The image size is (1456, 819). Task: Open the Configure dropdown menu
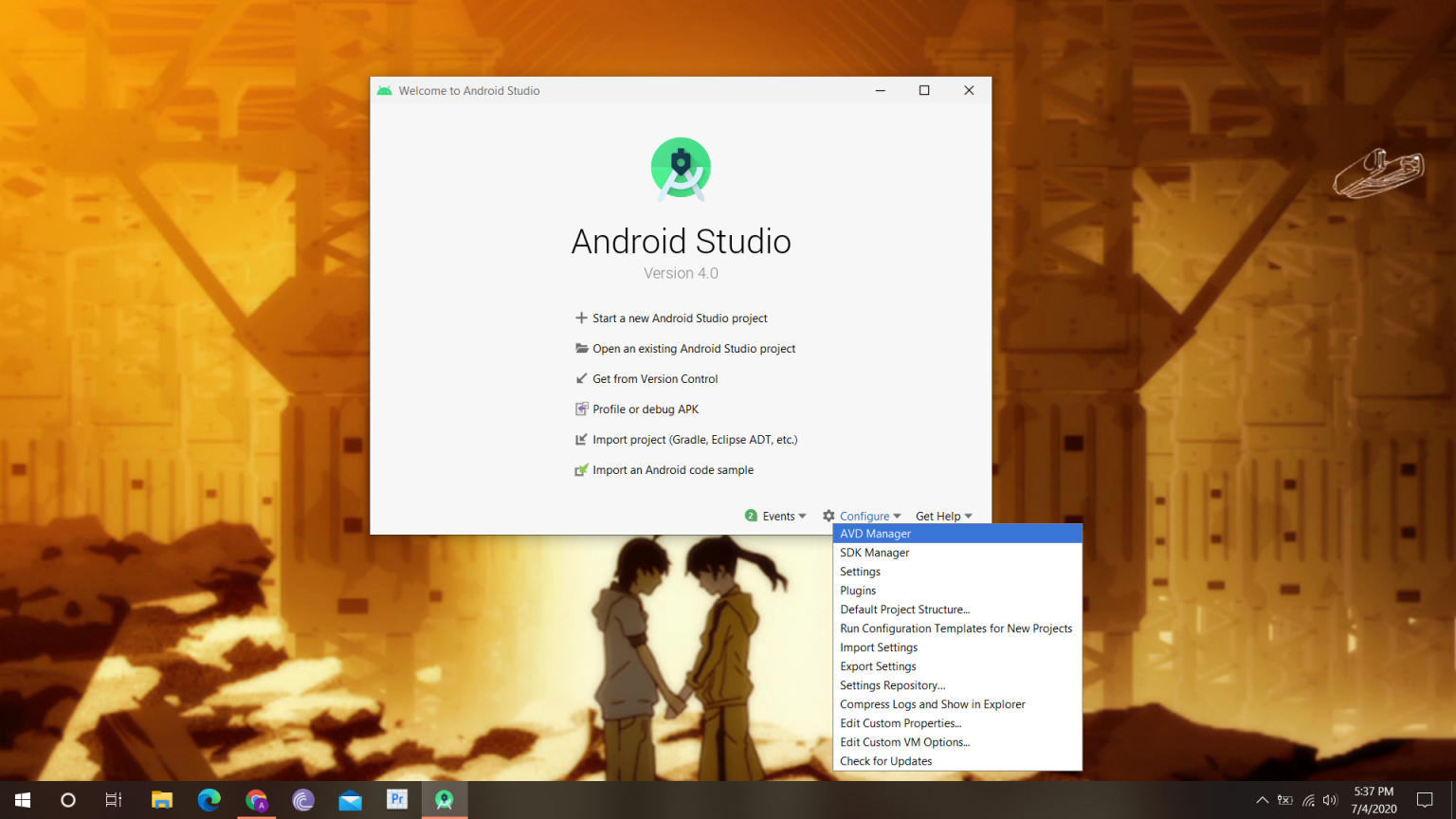[x=863, y=515]
